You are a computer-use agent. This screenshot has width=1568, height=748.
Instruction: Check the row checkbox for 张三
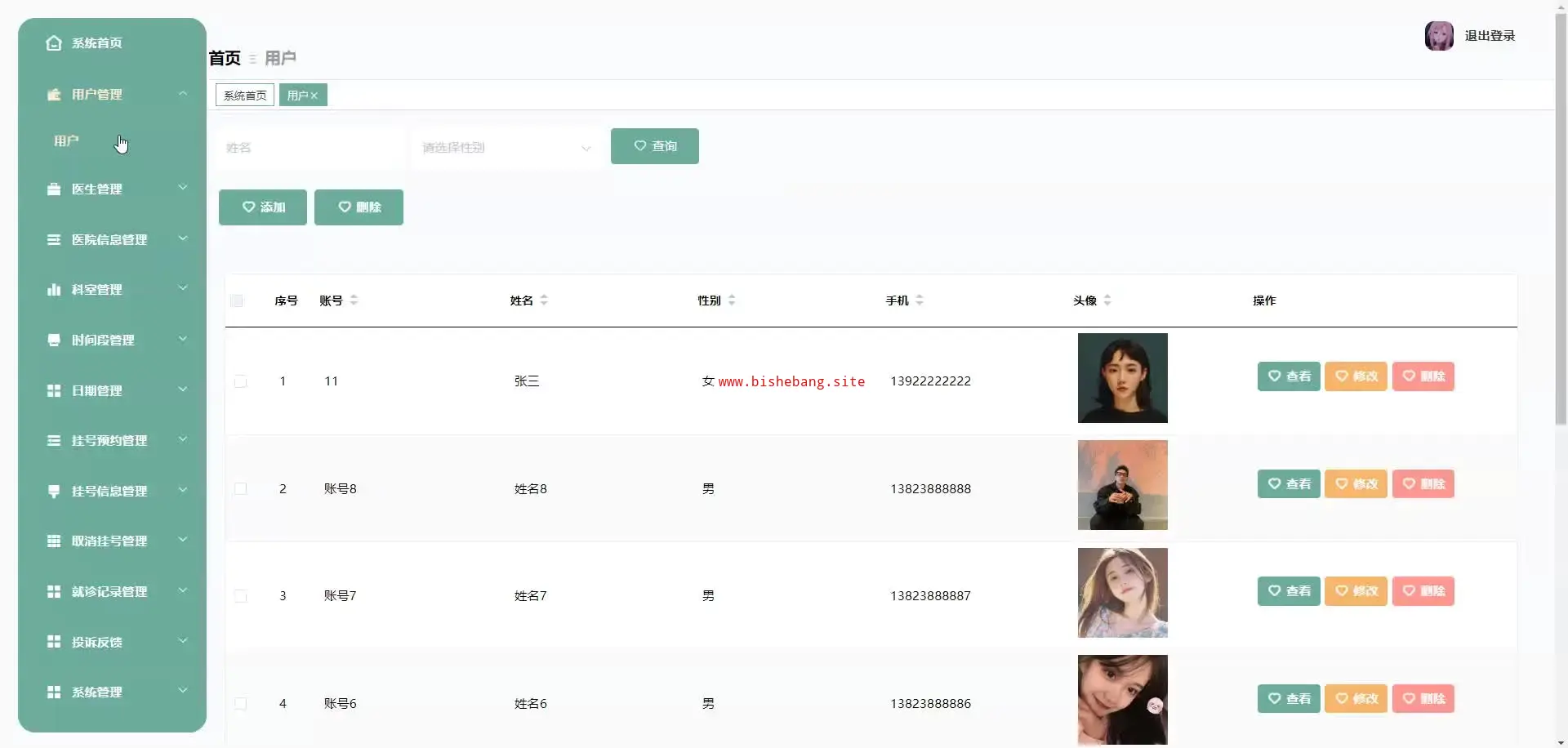point(241,381)
